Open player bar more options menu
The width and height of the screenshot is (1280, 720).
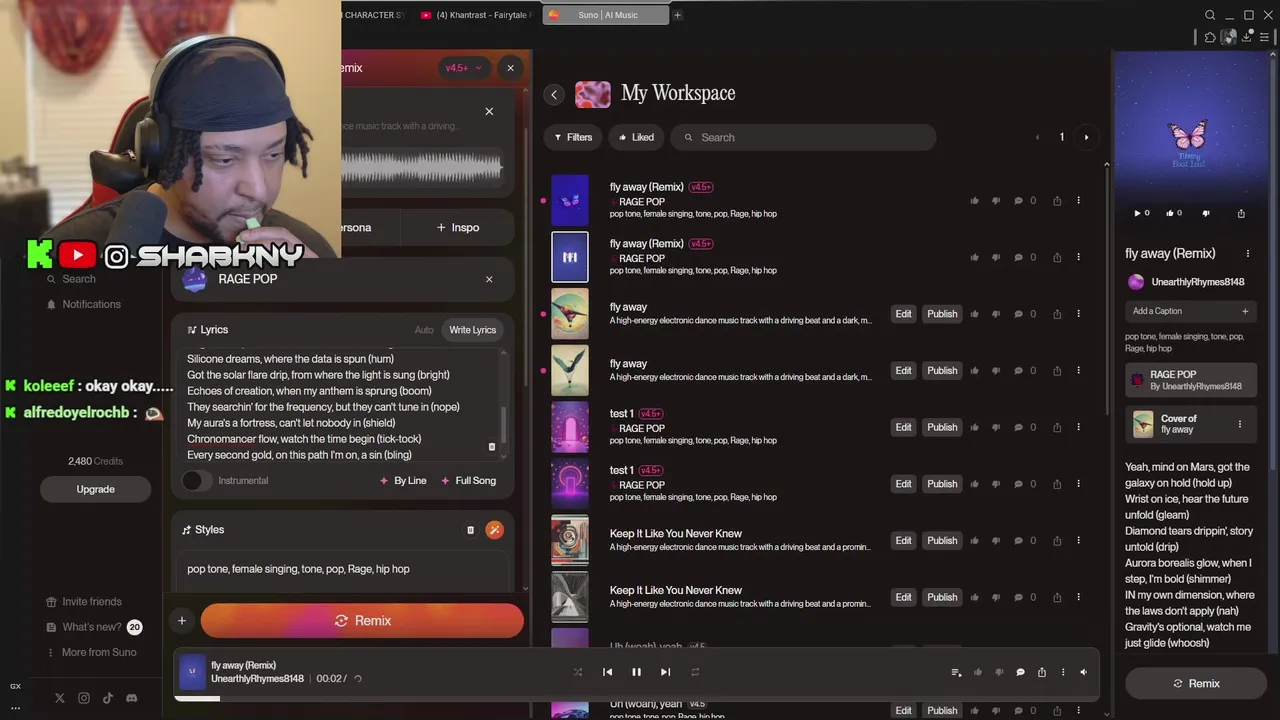[1063, 672]
